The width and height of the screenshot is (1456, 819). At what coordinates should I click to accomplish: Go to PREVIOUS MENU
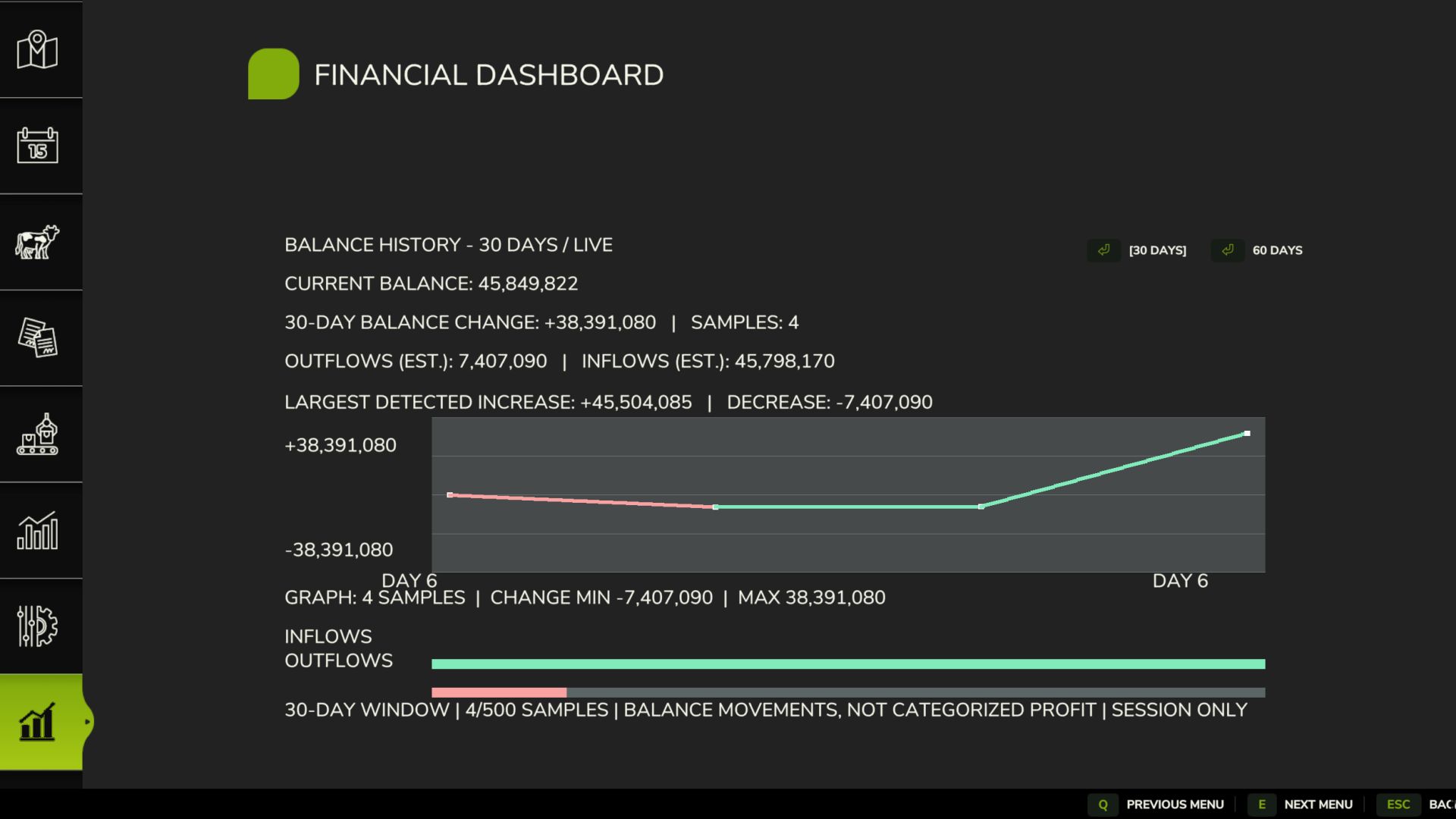tap(1175, 805)
